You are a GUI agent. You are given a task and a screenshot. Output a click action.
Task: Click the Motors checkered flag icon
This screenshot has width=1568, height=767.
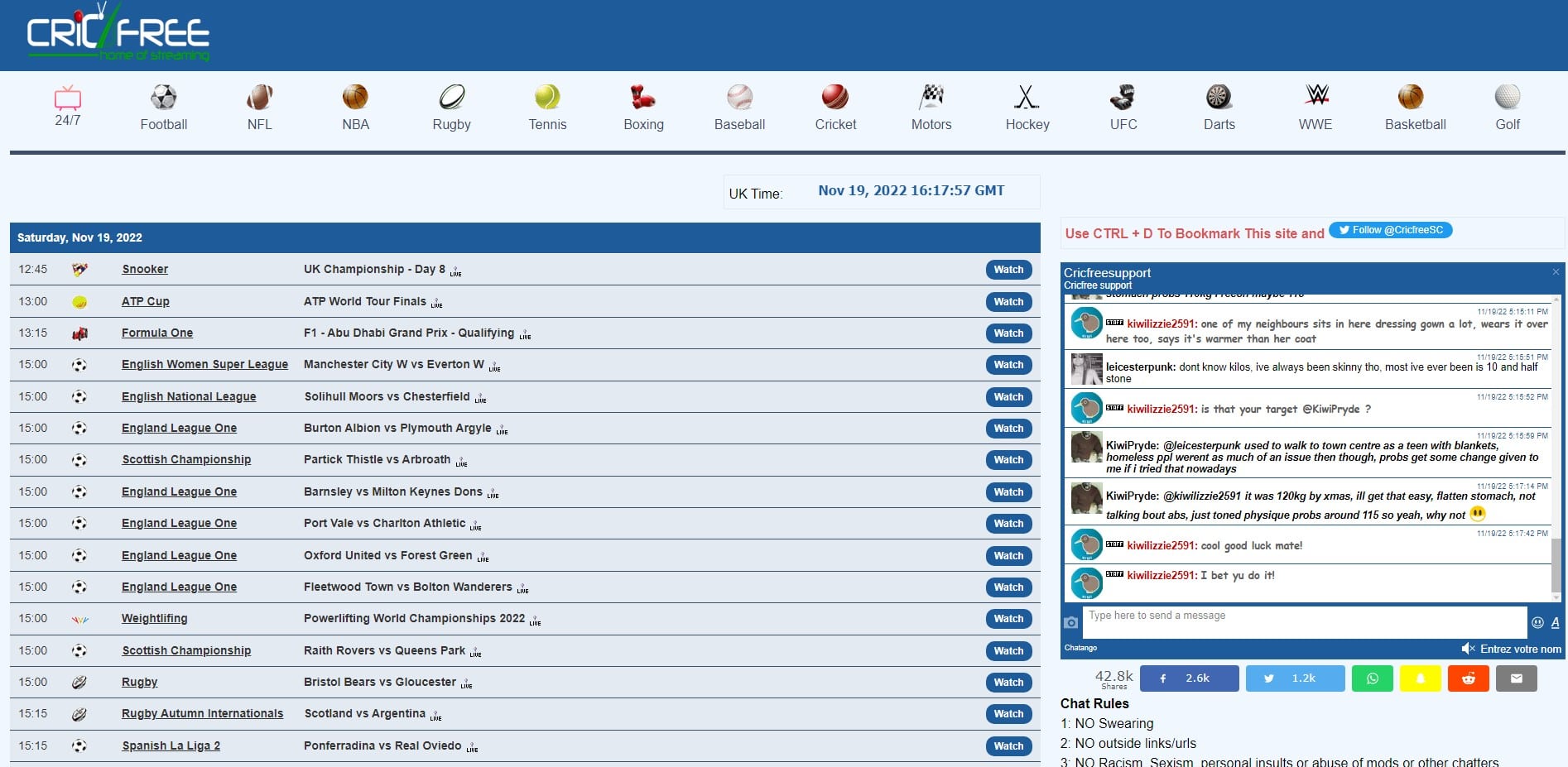[931, 98]
